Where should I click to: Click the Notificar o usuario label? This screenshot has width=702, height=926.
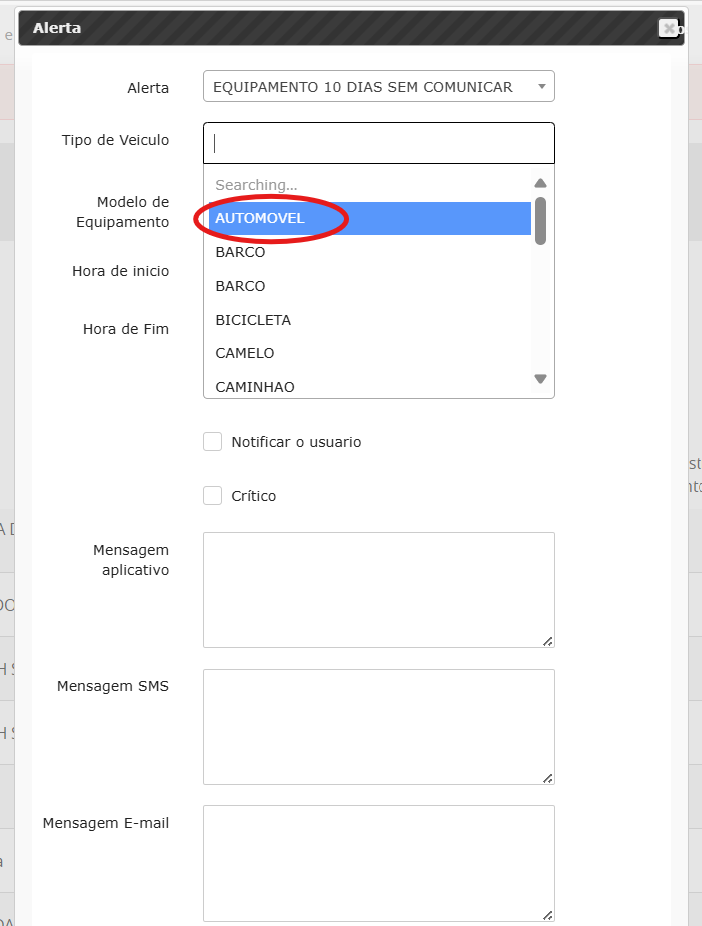point(296,442)
